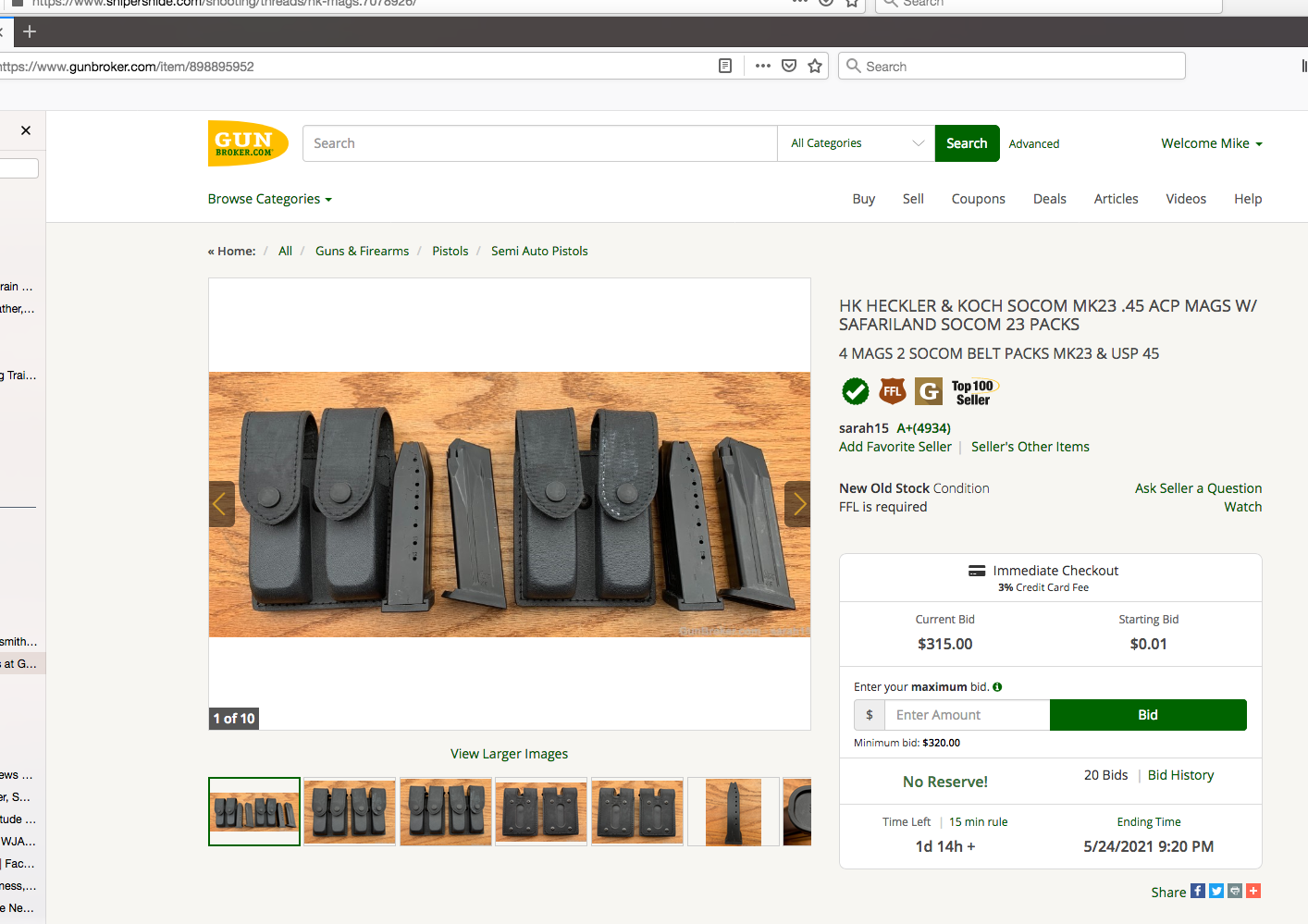The width and height of the screenshot is (1308, 924).
Task: Open the Buy menu item
Action: (x=864, y=199)
